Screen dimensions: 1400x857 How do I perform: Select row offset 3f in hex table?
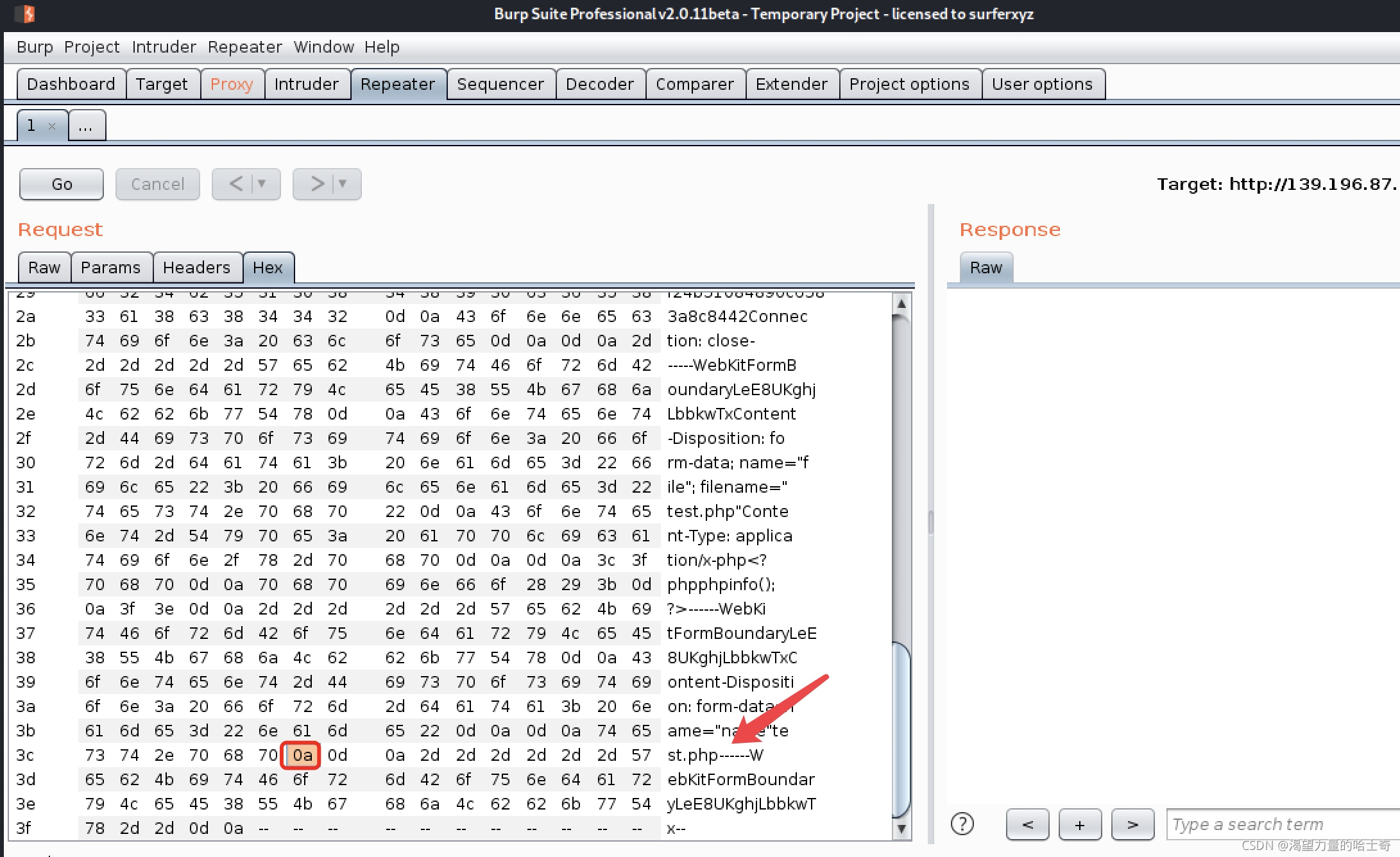[x=24, y=828]
